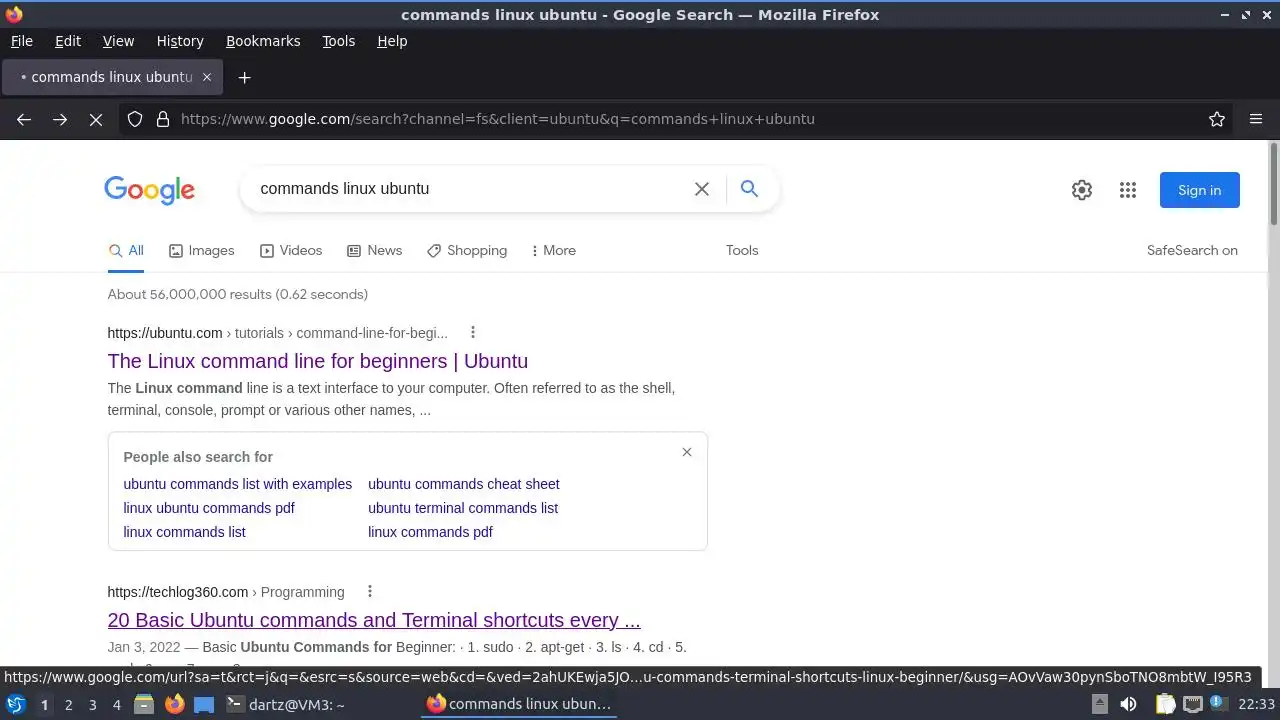Show the desktop from the taskbar
The height and width of the screenshot is (720, 1280).
[x=204, y=705]
